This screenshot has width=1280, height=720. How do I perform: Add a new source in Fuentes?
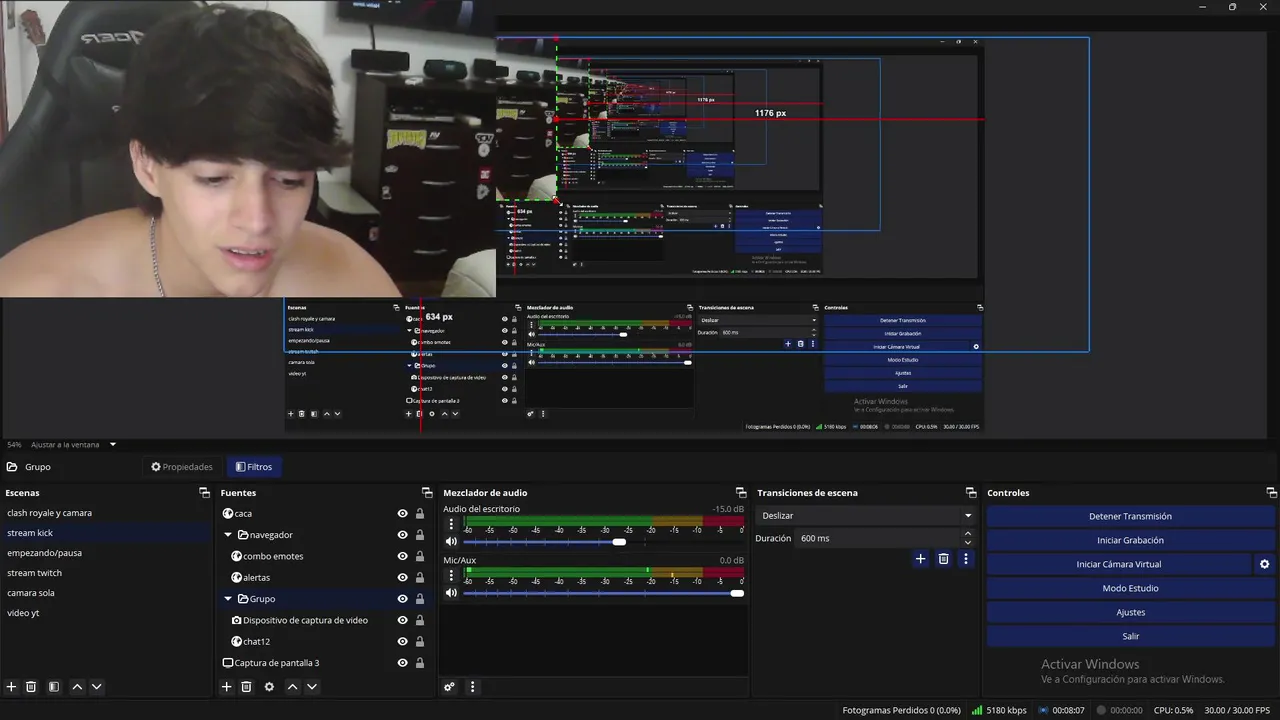coord(227,687)
